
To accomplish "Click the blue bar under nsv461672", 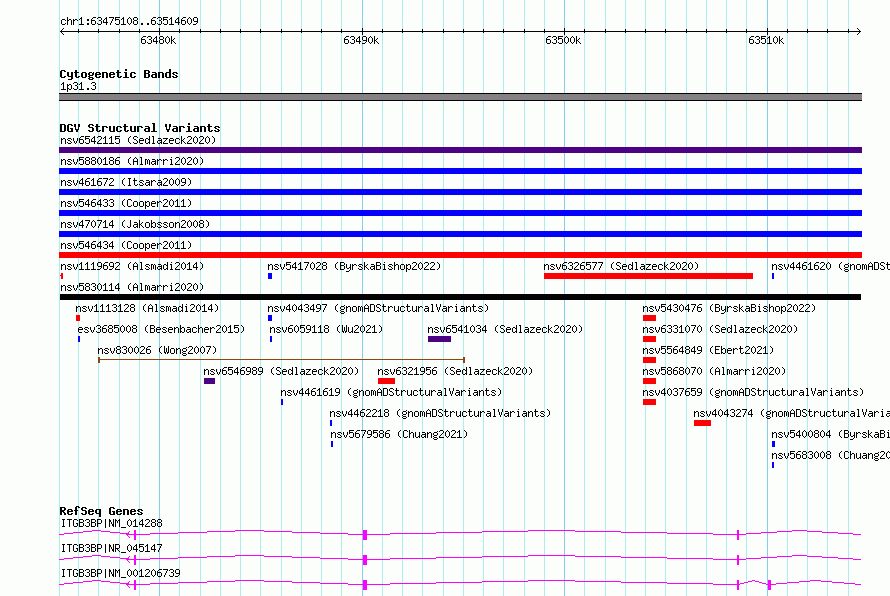I will pyautogui.click(x=460, y=192).
